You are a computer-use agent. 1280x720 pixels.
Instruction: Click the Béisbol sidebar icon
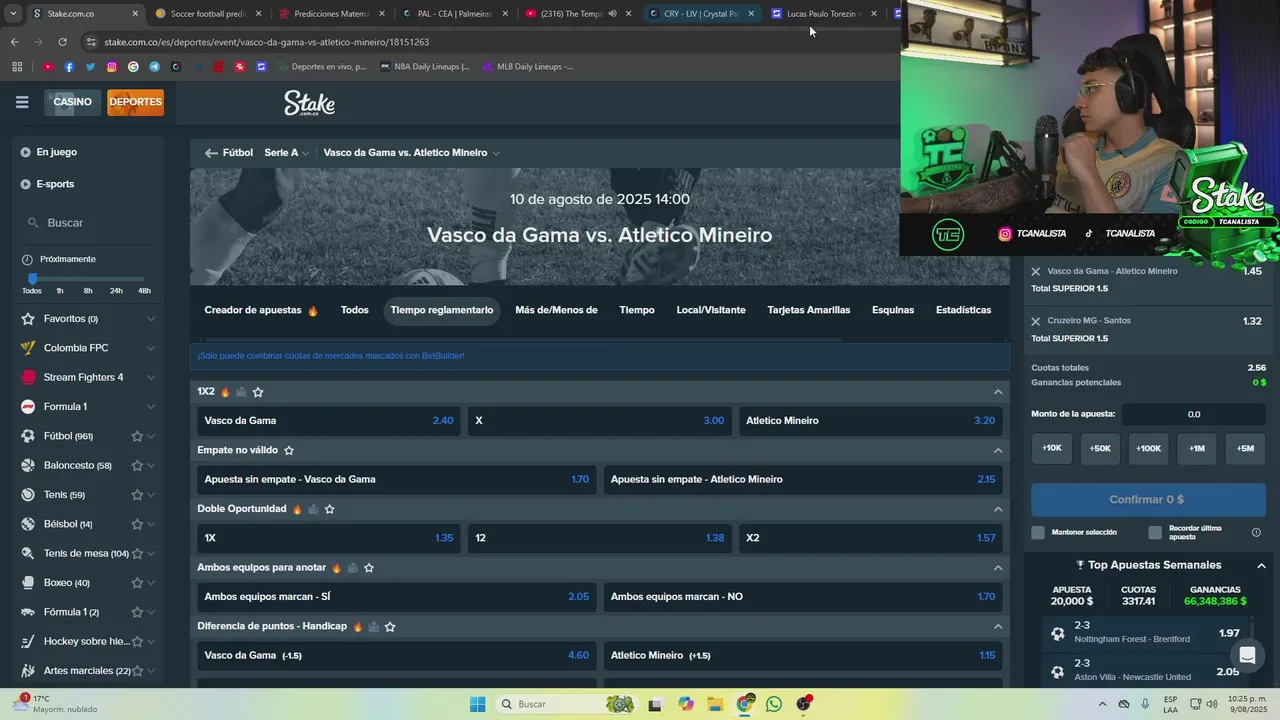click(x=28, y=524)
